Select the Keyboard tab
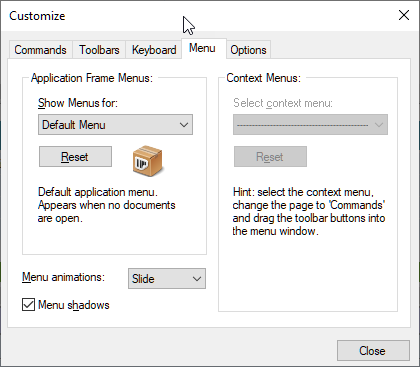 tap(154, 50)
